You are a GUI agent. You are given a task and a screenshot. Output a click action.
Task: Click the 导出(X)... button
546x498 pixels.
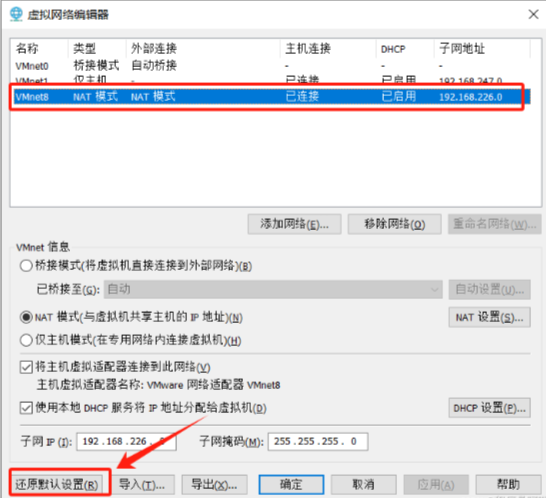pos(214,484)
